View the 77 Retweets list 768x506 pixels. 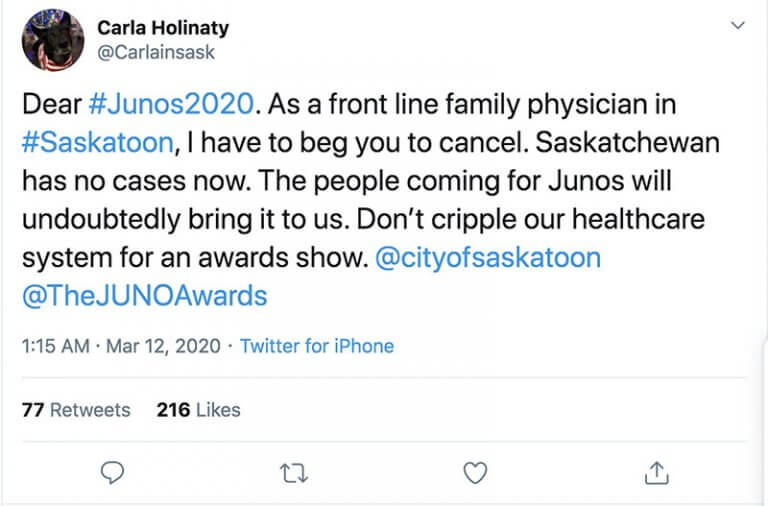76,410
